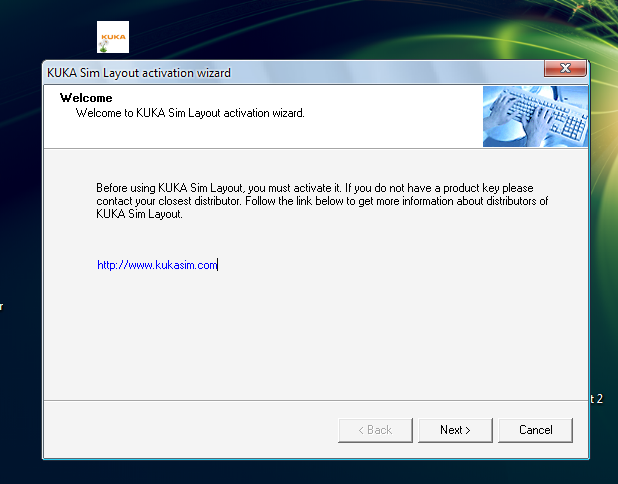Click the wizard title bar text

tap(139, 73)
